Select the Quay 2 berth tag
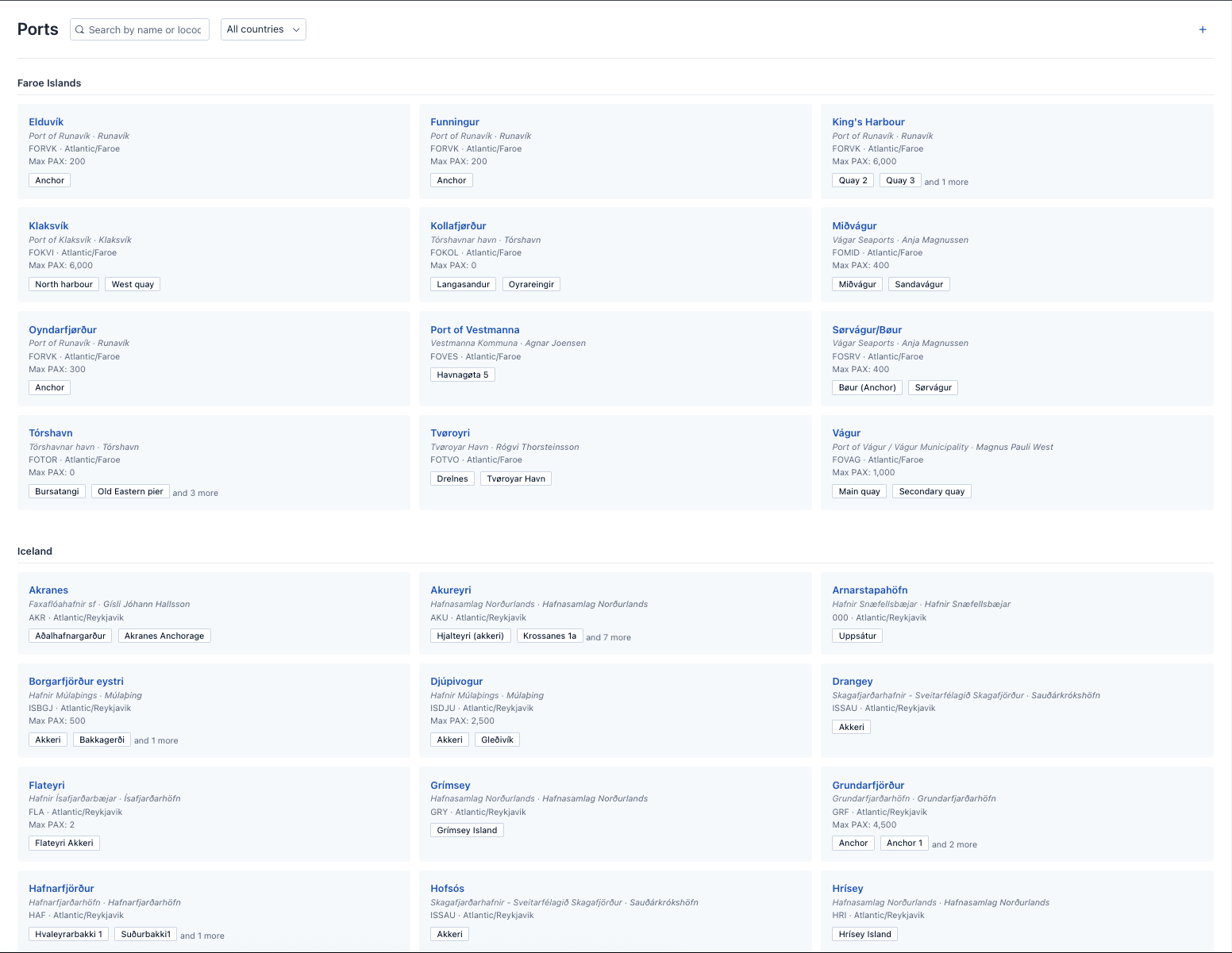This screenshot has height=953, width=1232. click(853, 180)
